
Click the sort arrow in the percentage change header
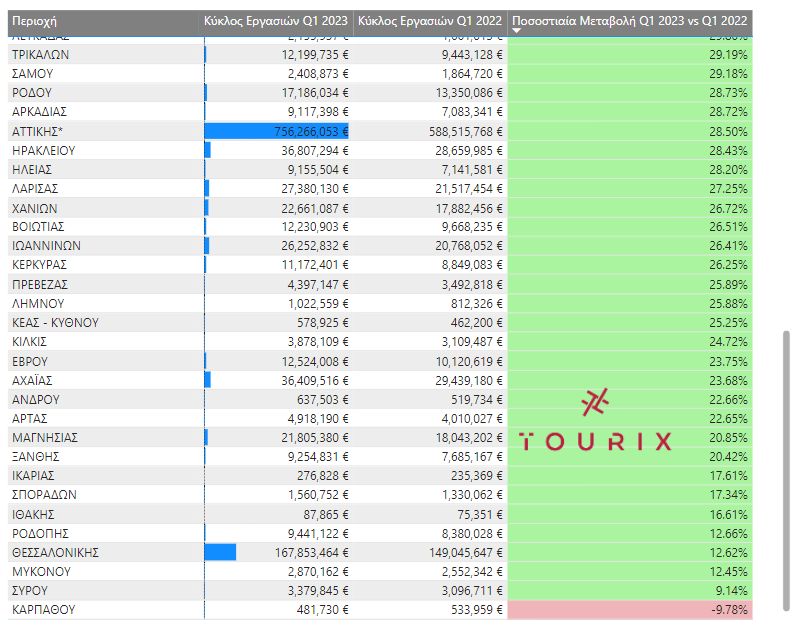pyautogui.click(x=517, y=31)
